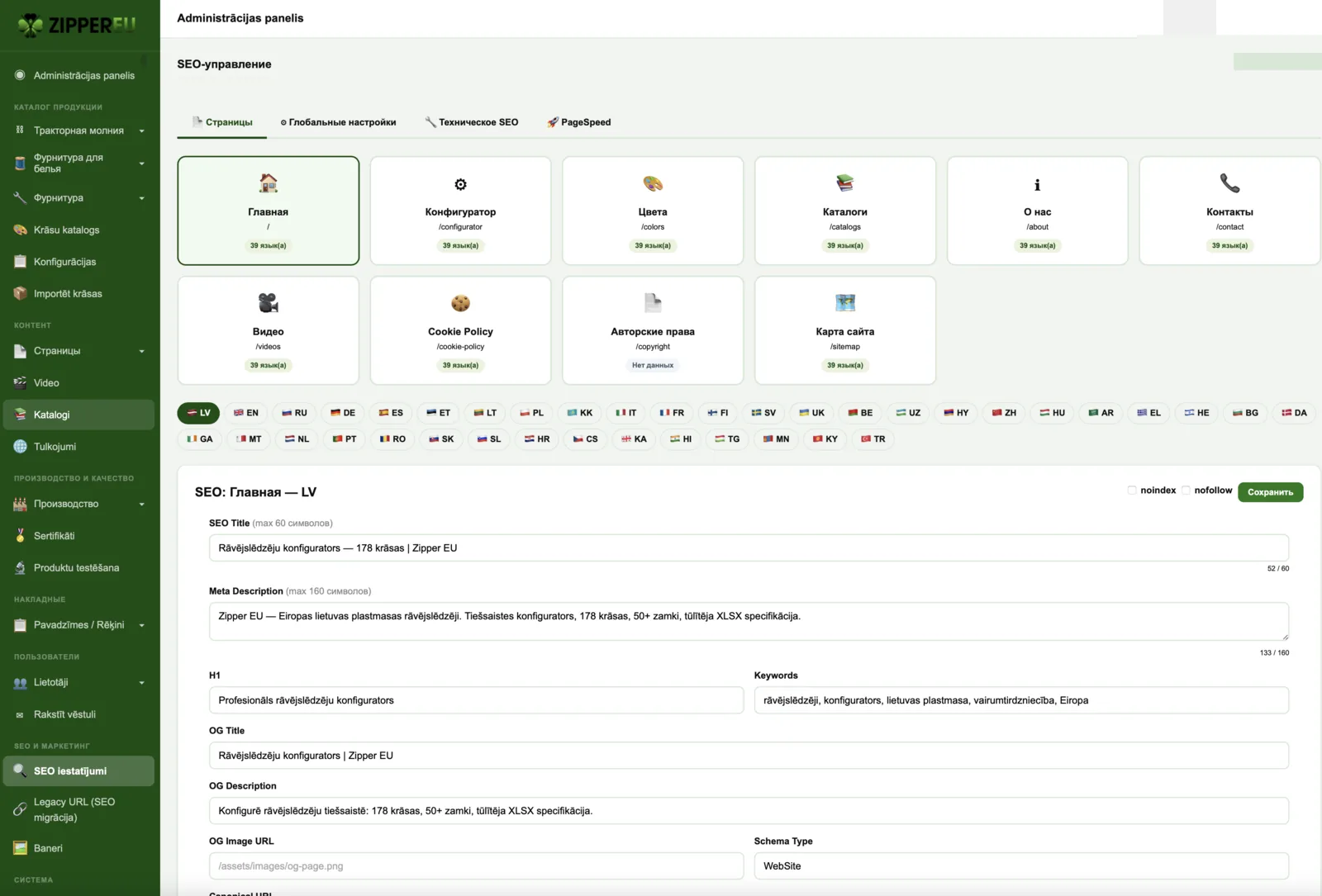Switch to the Техническое SEO tab
This screenshot has height=896, width=1322.
[x=471, y=122]
